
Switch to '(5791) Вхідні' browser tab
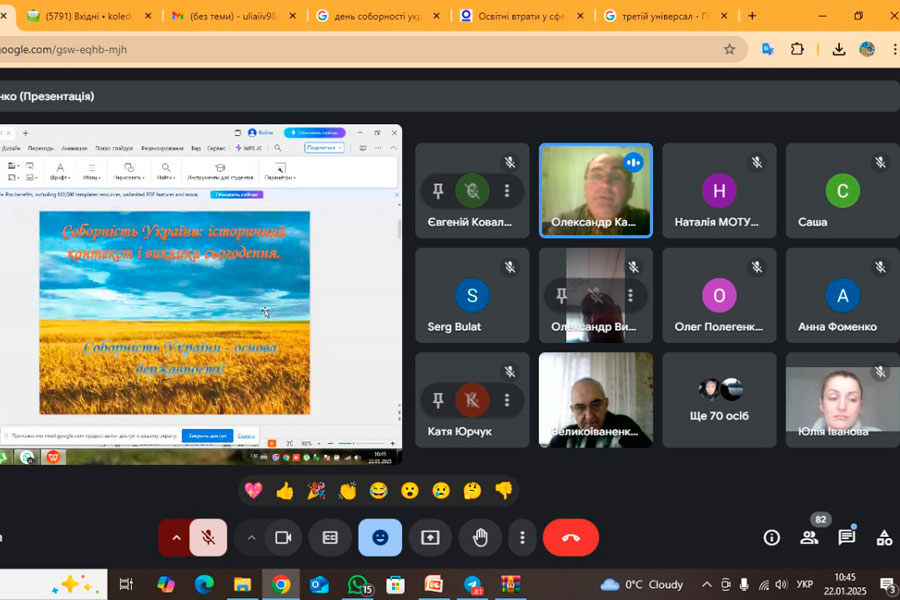click(x=89, y=16)
